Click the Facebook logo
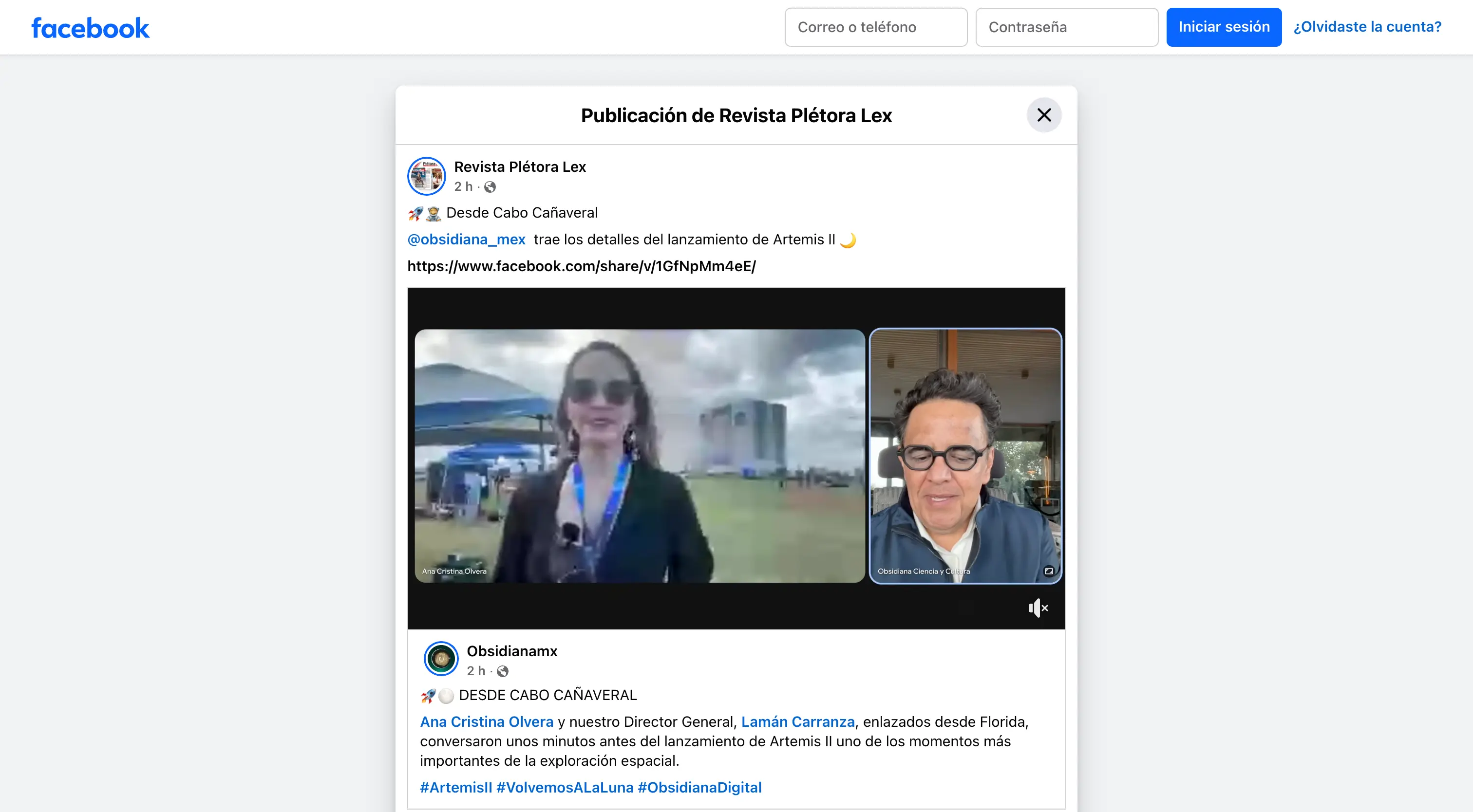The image size is (1473, 812). coord(90,28)
